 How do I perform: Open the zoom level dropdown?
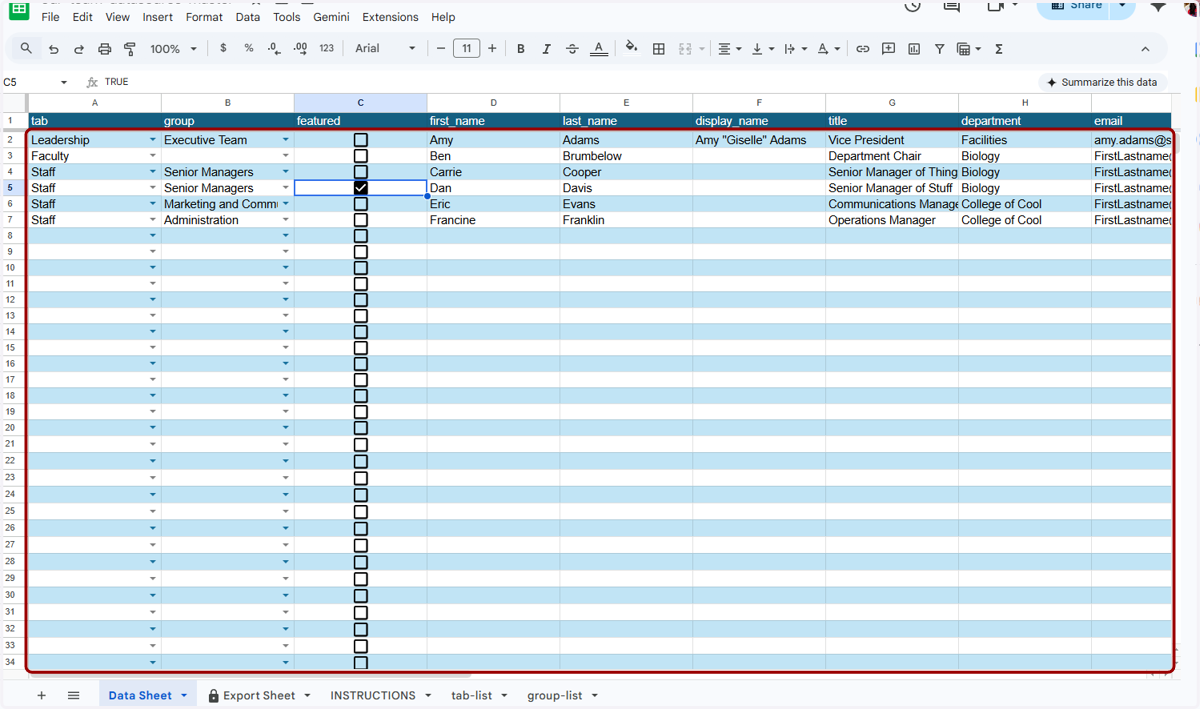point(173,48)
